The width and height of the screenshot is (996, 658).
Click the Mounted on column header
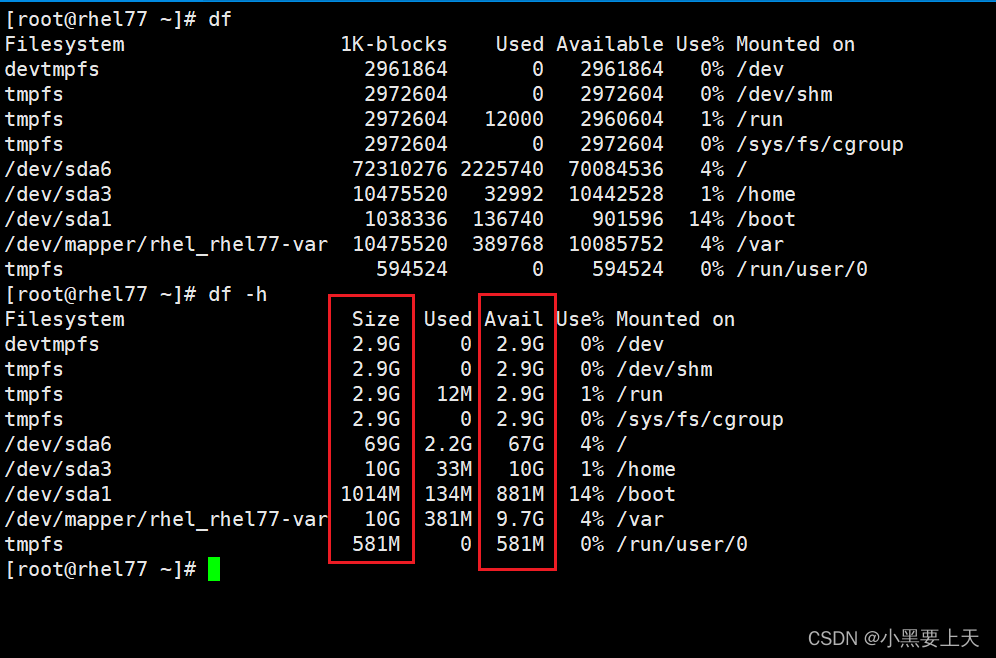point(675,319)
